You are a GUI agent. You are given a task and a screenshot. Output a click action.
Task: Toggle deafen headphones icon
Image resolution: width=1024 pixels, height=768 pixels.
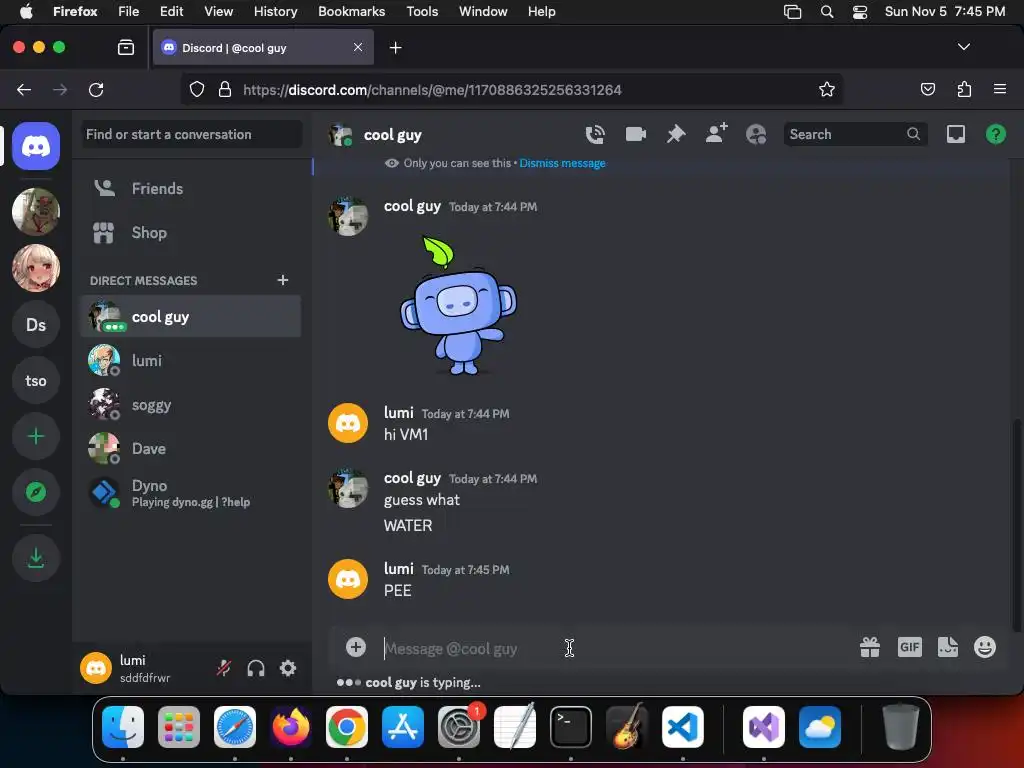point(256,668)
